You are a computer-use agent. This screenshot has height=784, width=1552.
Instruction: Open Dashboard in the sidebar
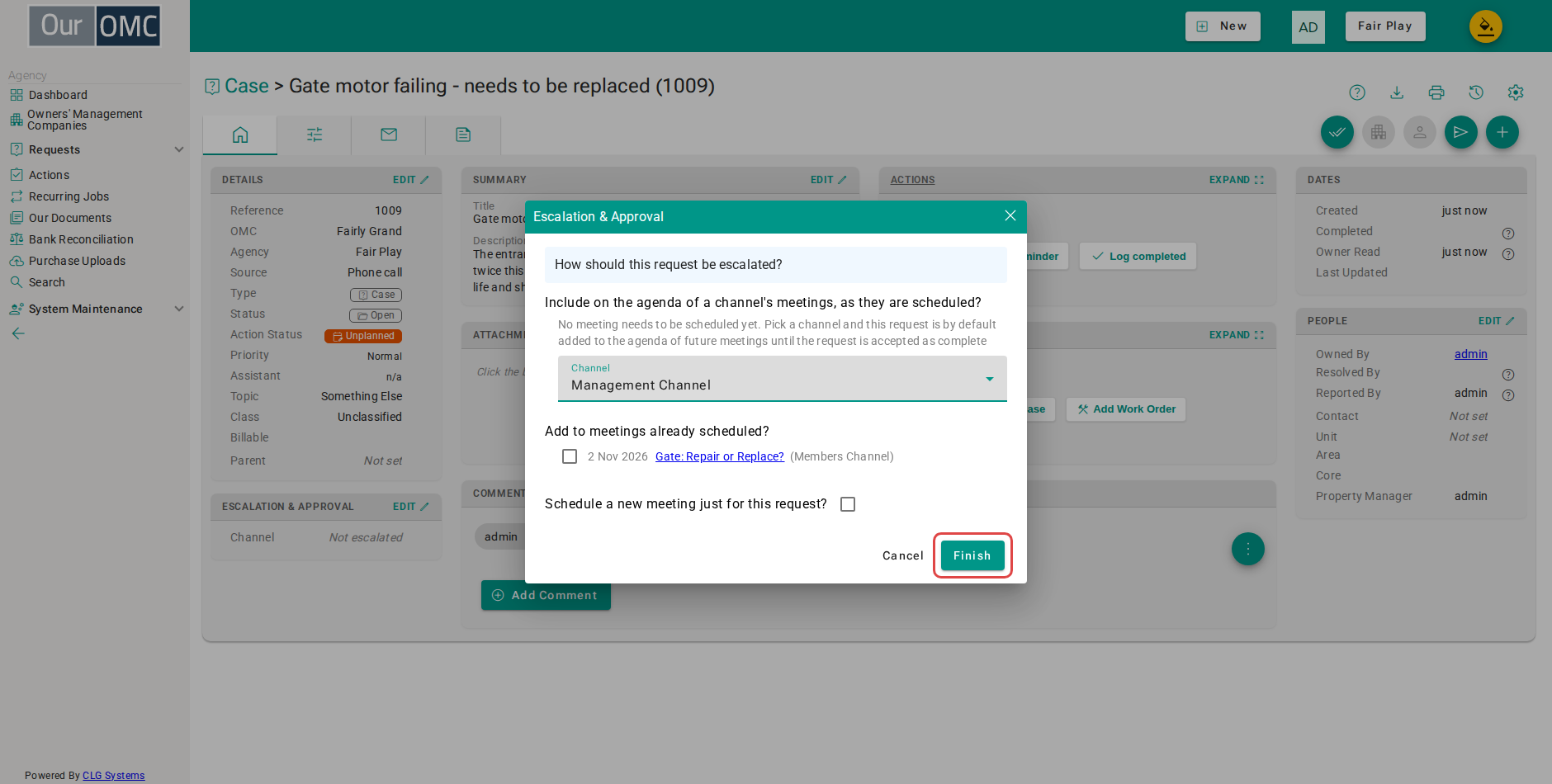tap(58, 95)
